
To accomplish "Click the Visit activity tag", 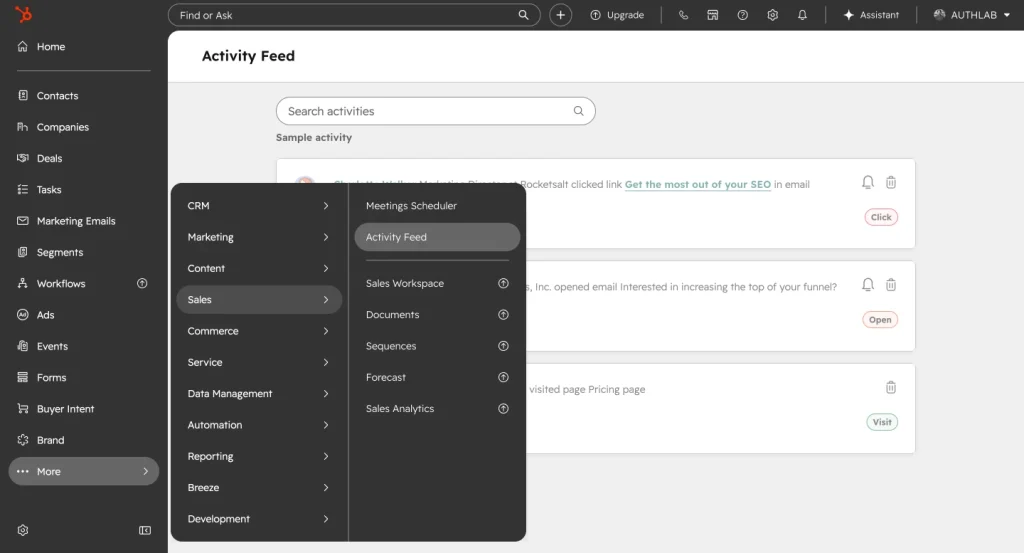I will tap(882, 422).
